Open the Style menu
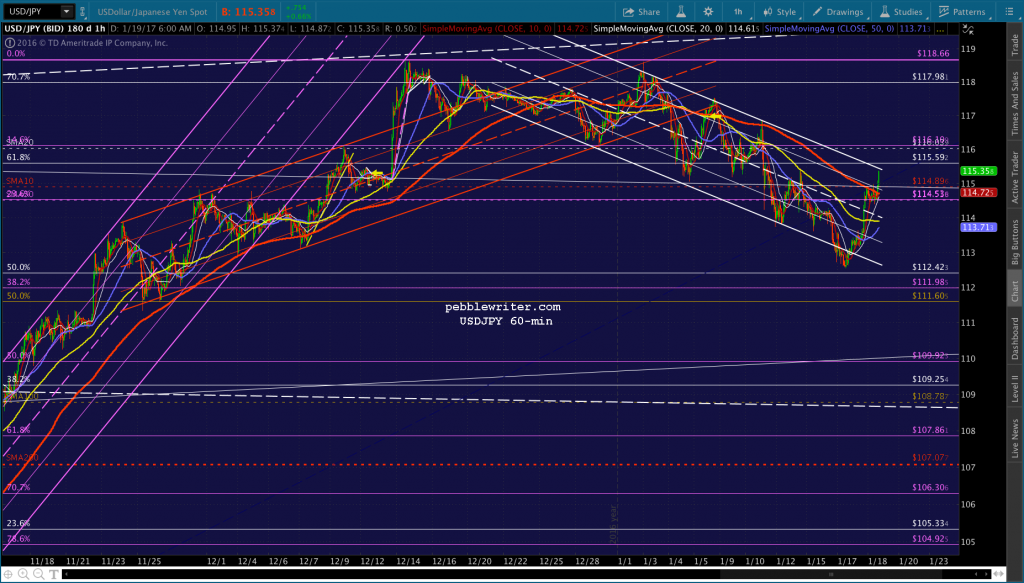Viewport: 1024px width, 583px height. (780, 12)
